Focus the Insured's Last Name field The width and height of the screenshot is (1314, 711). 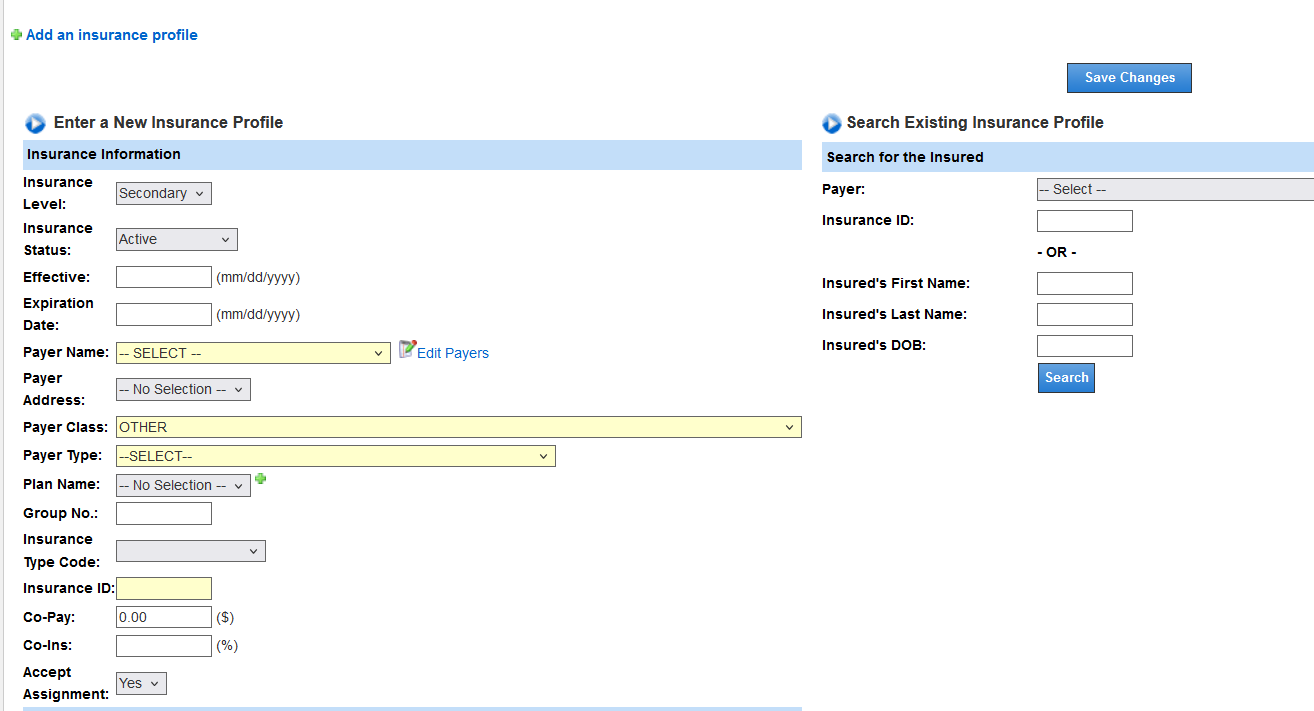click(1084, 315)
